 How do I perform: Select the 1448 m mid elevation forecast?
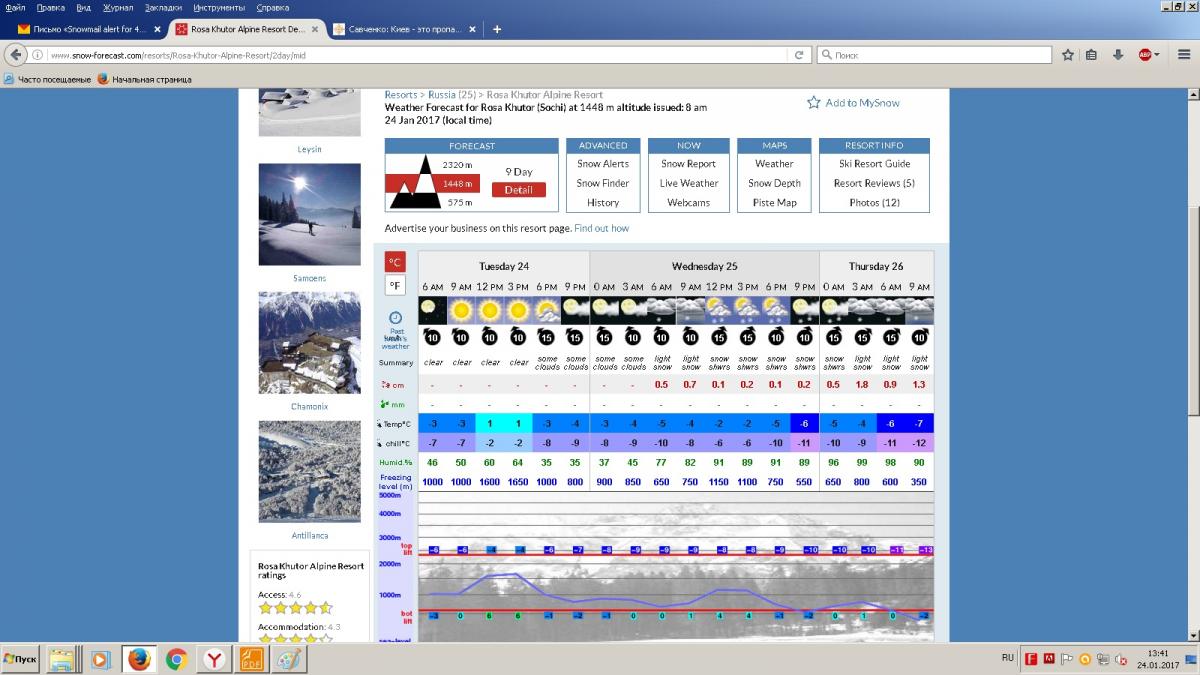coord(458,183)
